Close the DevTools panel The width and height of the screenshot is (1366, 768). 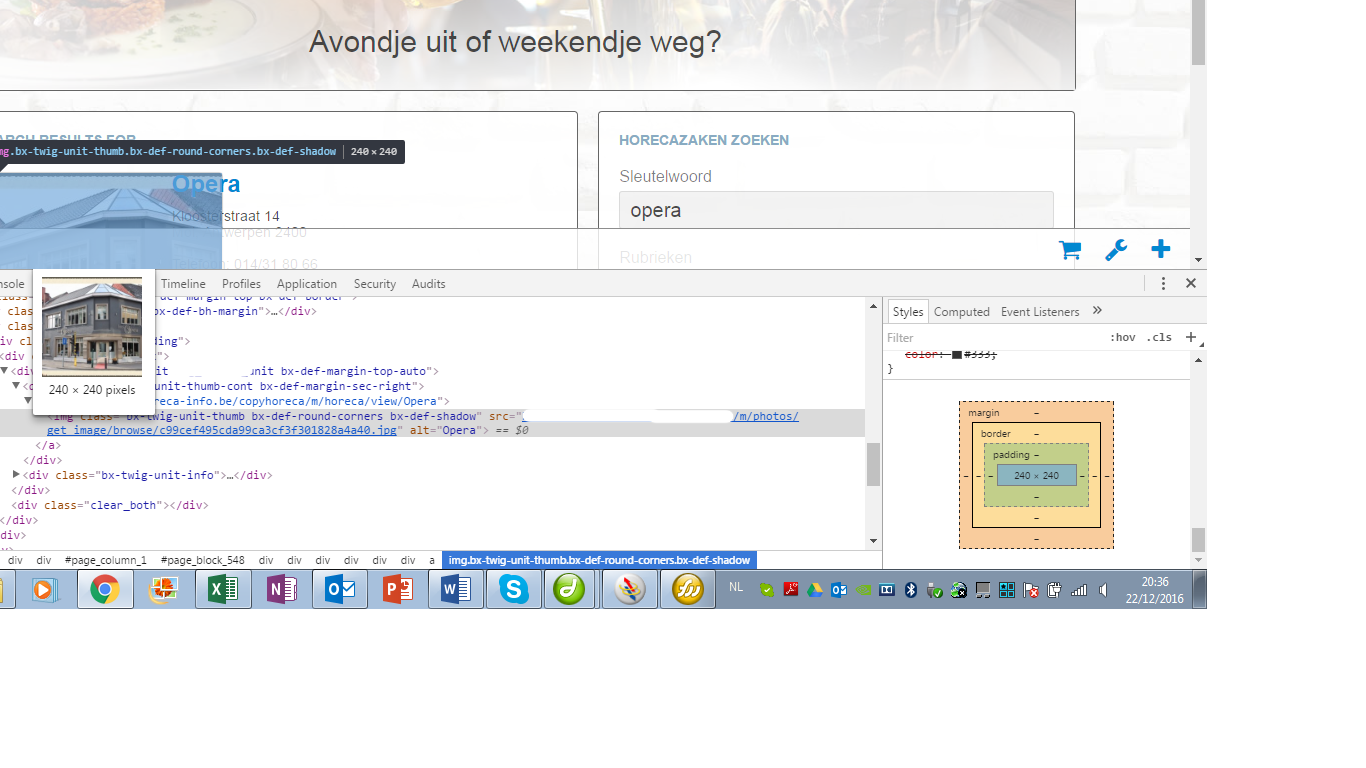[x=1191, y=284]
